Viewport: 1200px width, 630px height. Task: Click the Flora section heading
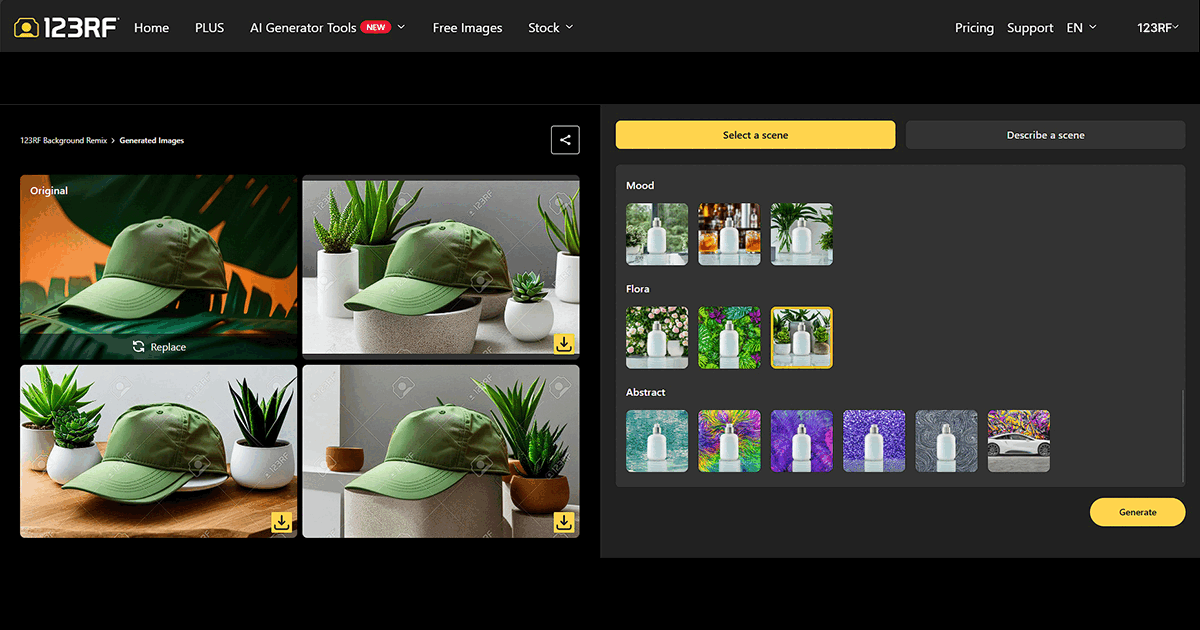tap(638, 289)
